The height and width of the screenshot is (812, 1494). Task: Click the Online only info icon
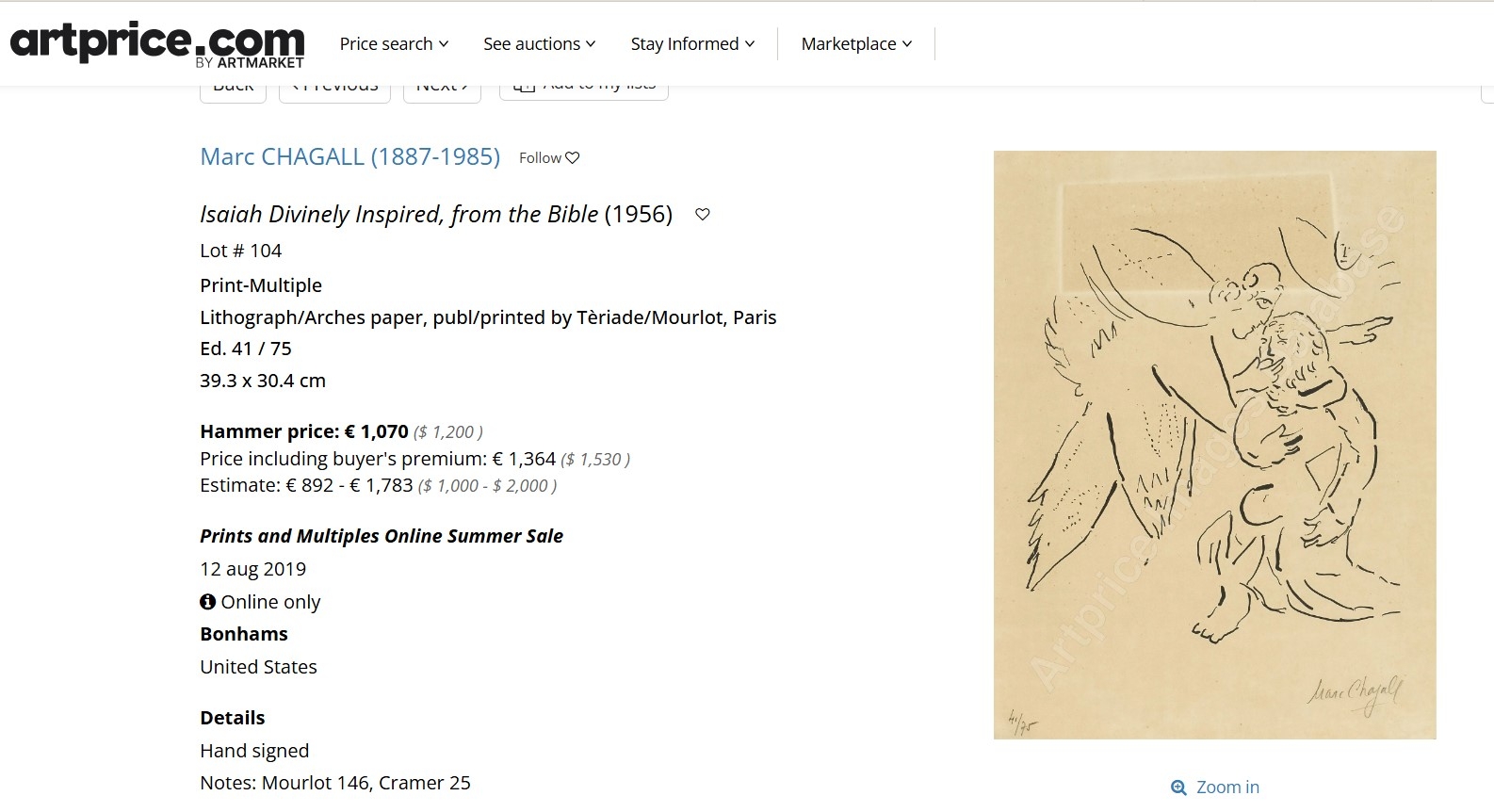(208, 602)
